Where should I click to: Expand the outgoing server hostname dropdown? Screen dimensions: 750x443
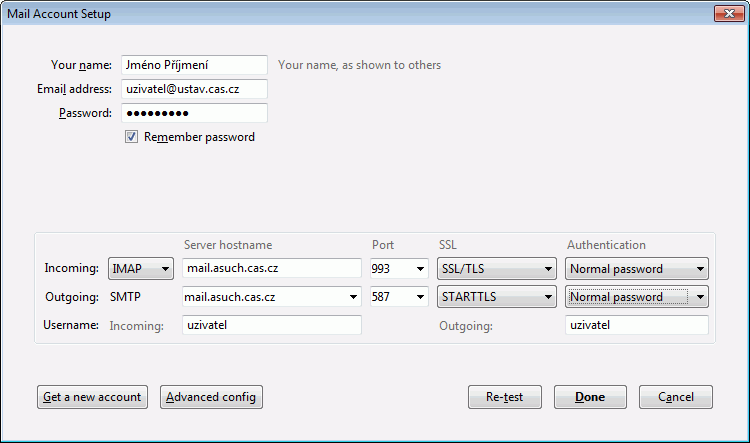(352, 297)
